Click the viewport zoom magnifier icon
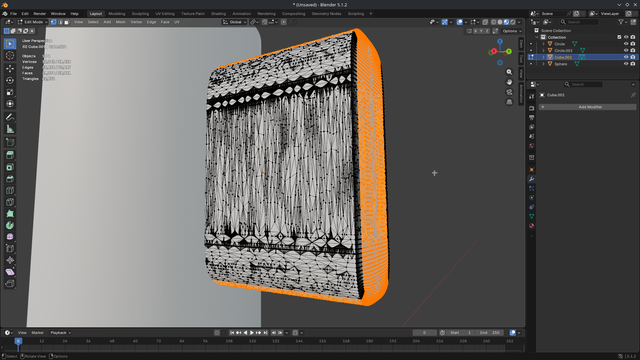 [x=509, y=72]
